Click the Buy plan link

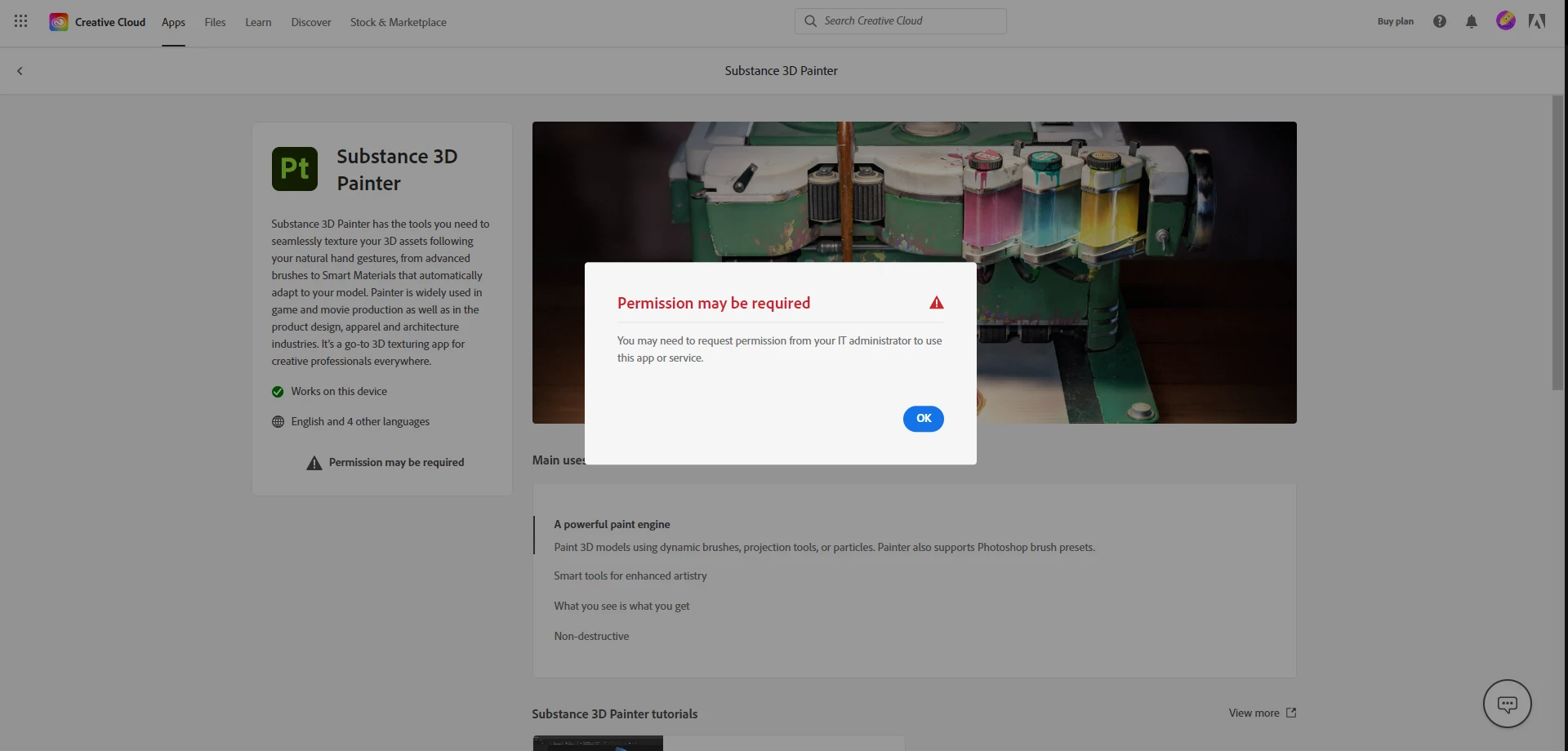(x=1395, y=21)
